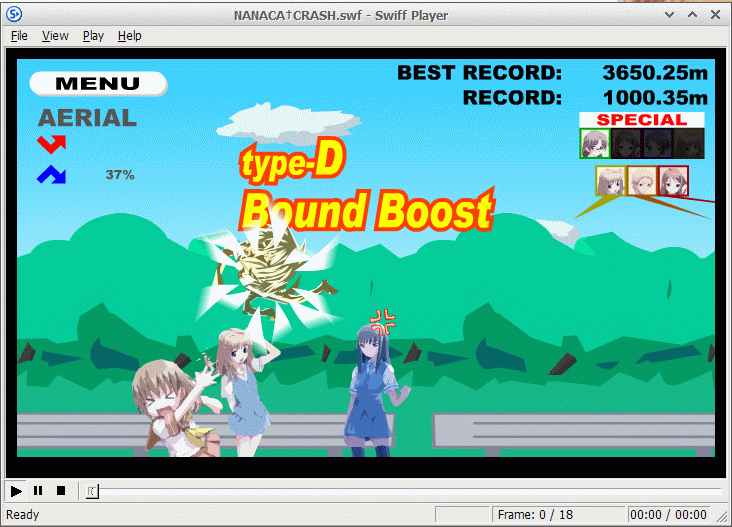Click the type-D text
732x527 pixels.
[x=293, y=162]
